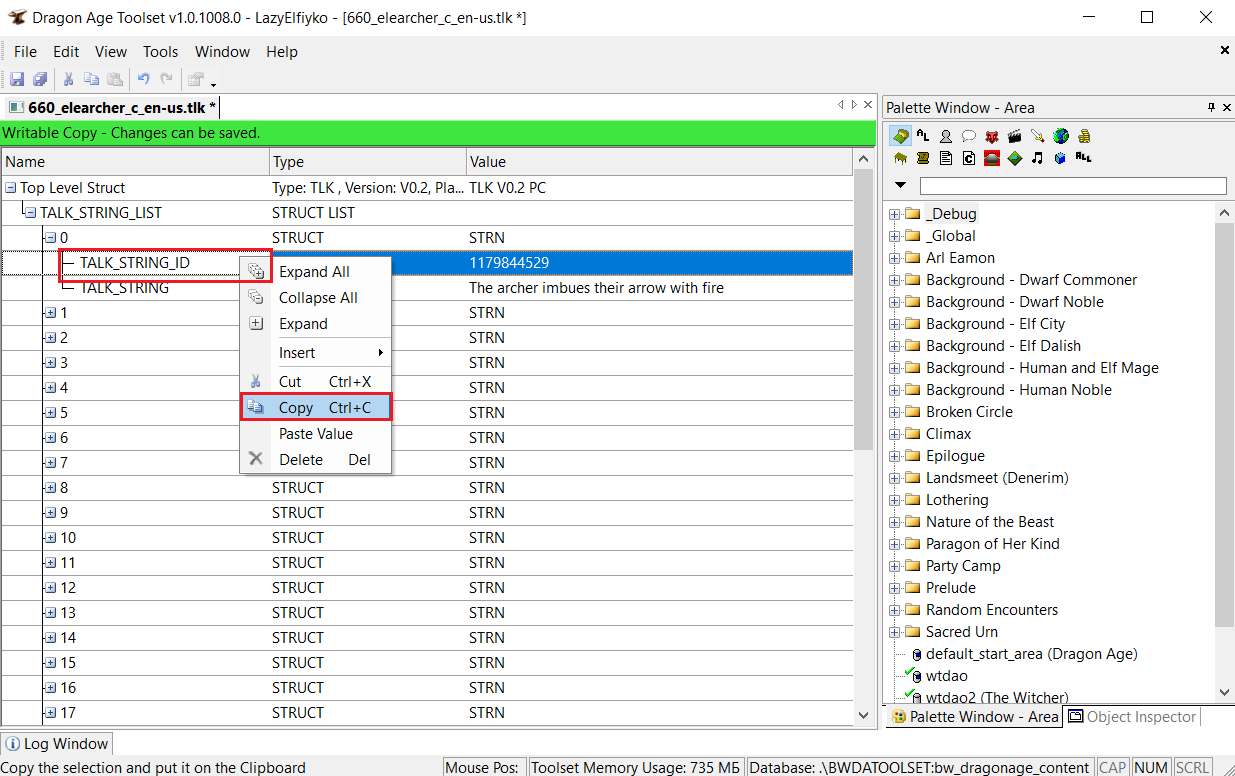The image size is (1235, 776).
Task: Open the Tools menu
Action: pos(160,52)
